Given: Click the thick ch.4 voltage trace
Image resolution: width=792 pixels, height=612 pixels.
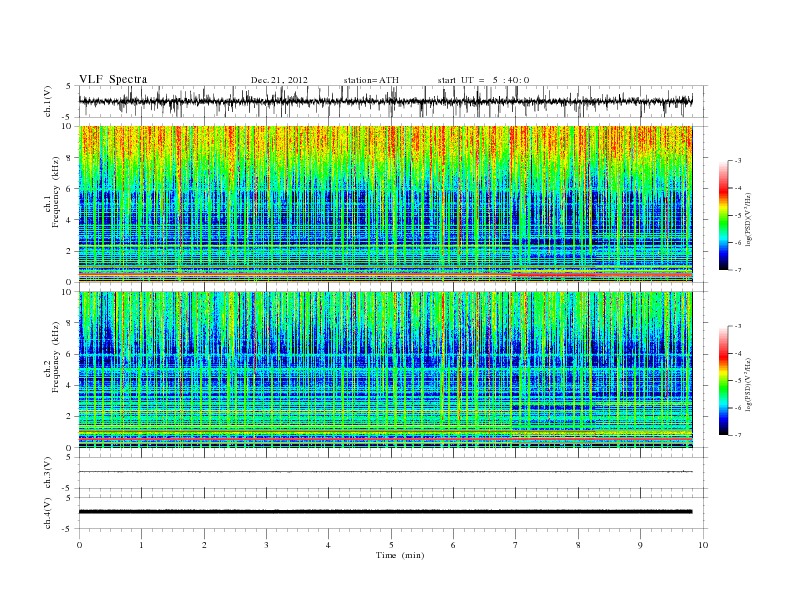Looking at the screenshot, I should pyautogui.click(x=385, y=512).
